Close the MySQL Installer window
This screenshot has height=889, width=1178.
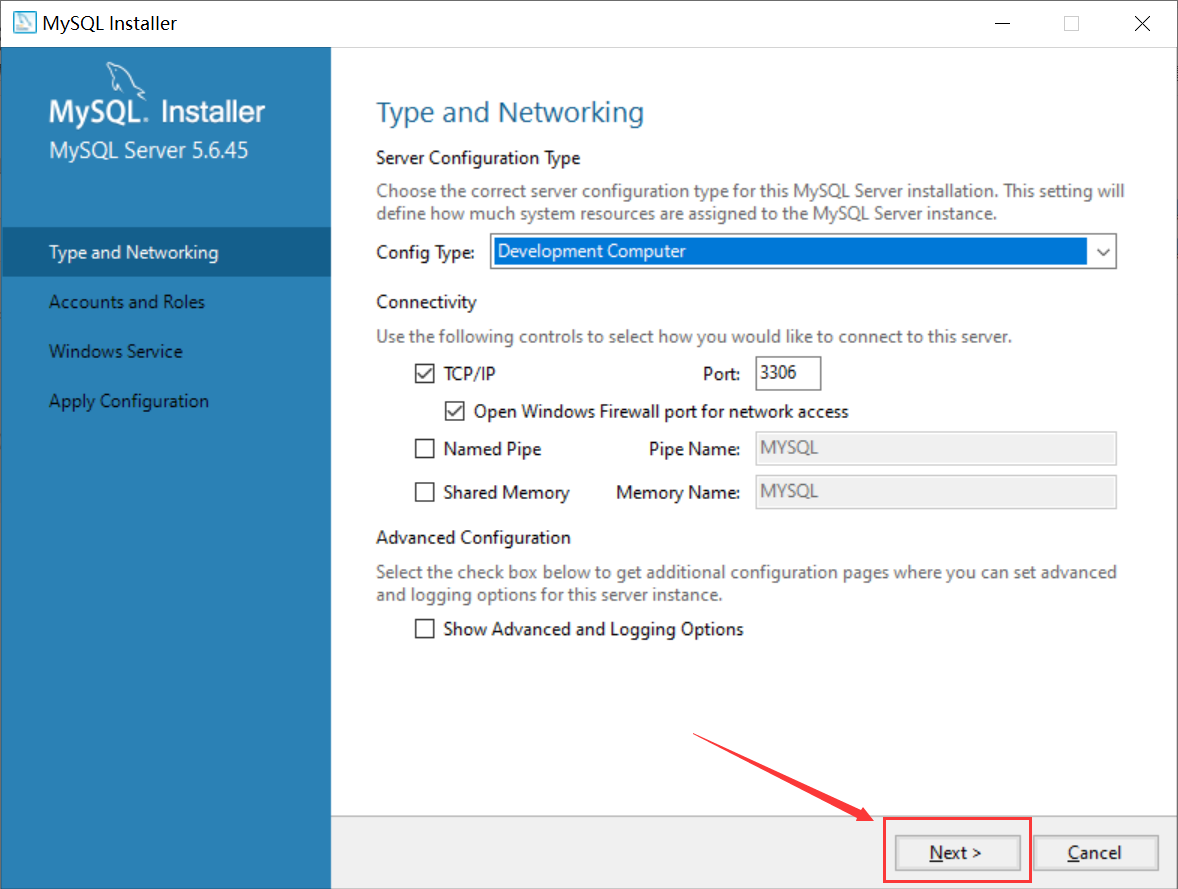point(1142,23)
